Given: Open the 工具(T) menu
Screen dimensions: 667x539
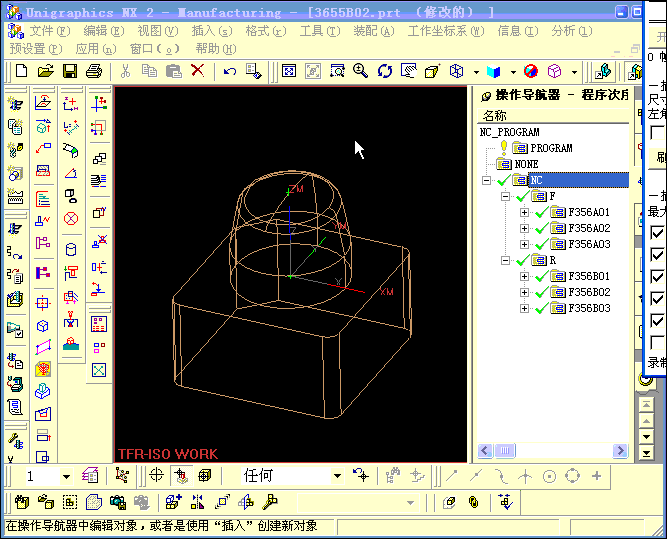Looking at the screenshot, I should click(320, 31).
